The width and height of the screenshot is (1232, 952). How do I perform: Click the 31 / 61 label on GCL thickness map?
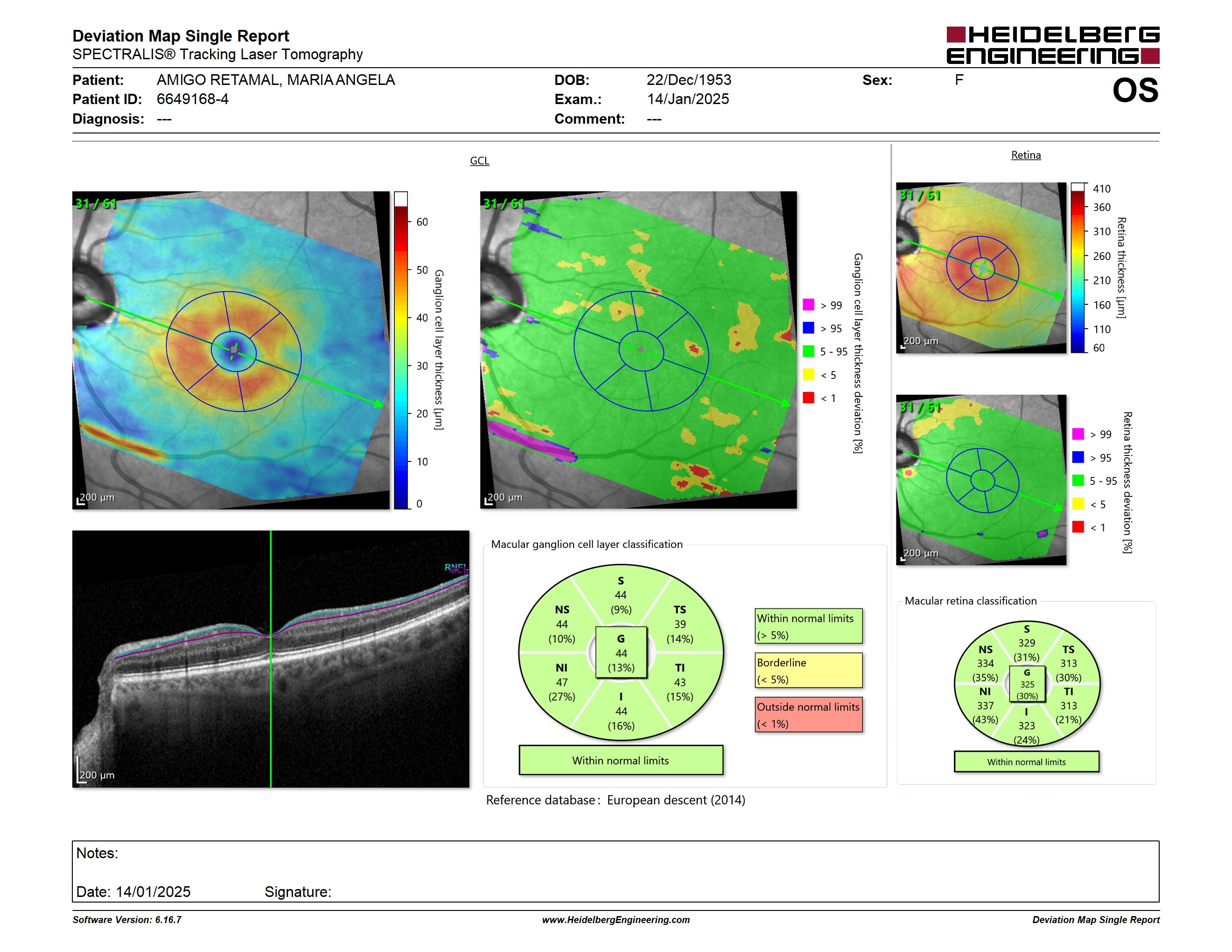95,203
